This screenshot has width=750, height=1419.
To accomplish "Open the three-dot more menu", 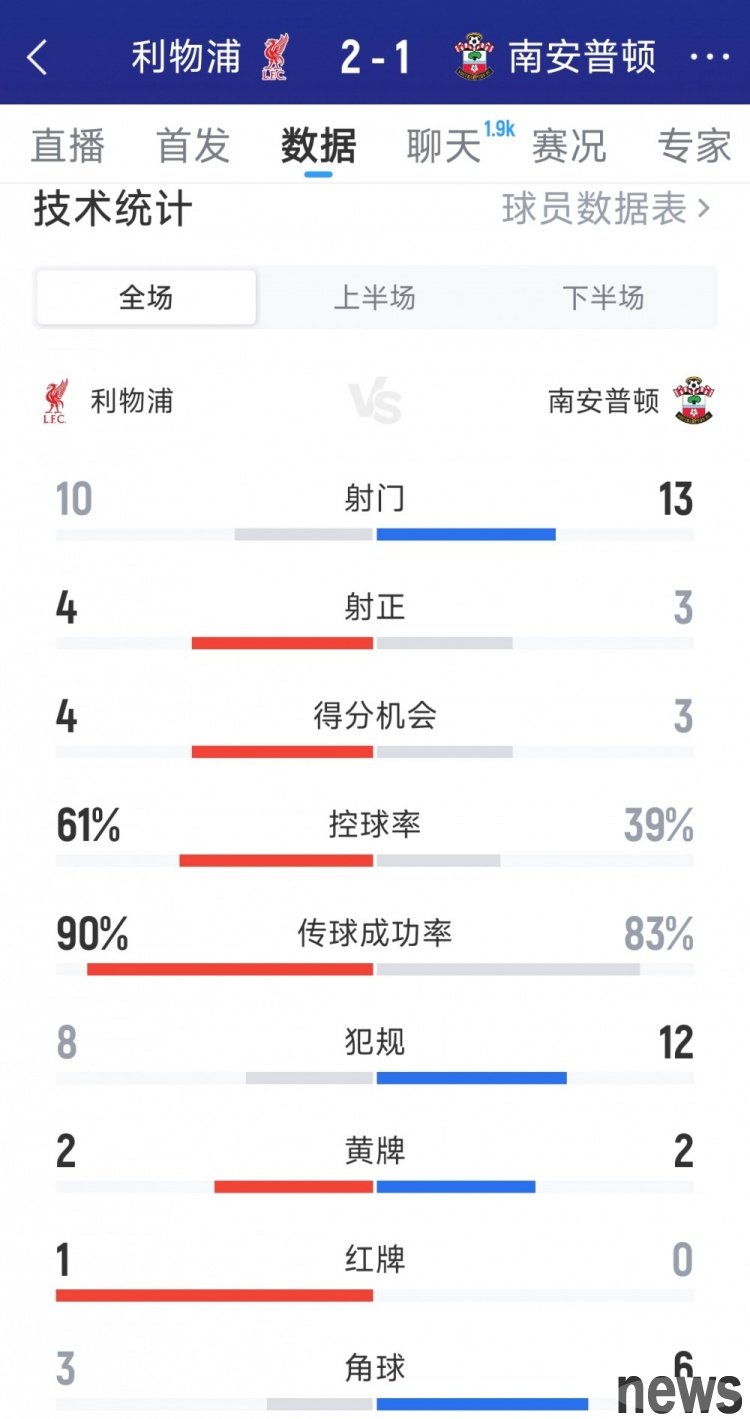I will (x=710, y=57).
